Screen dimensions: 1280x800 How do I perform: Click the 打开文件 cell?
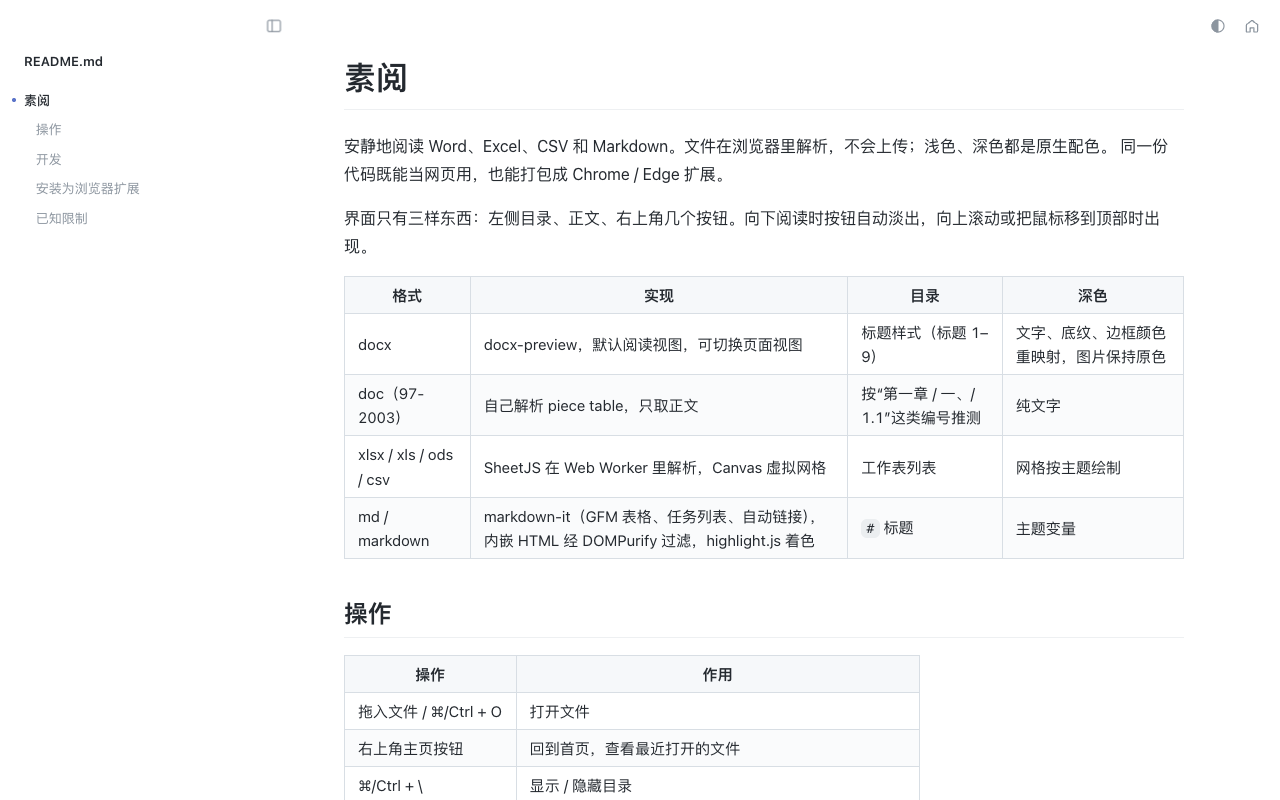tap(718, 711)
